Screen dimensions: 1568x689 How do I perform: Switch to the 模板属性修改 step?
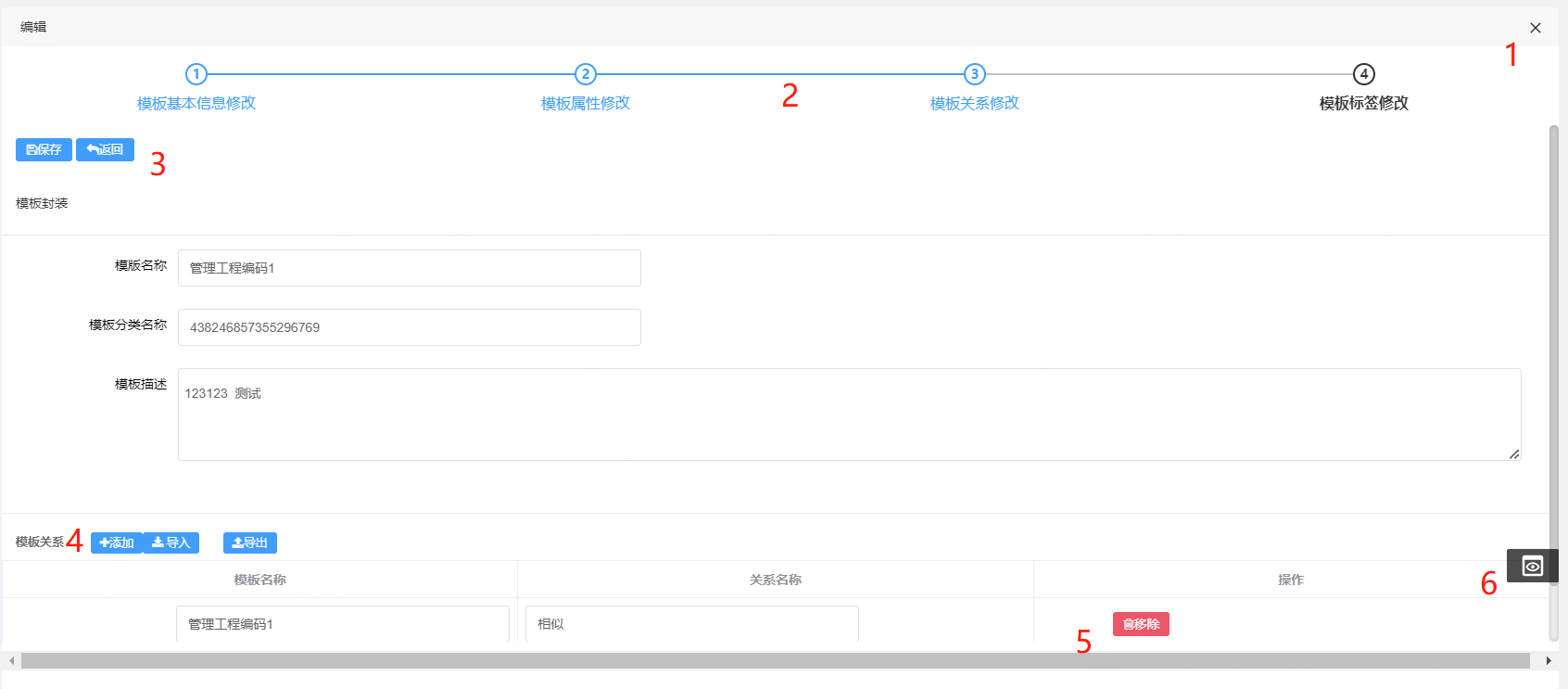pos(585,103)
